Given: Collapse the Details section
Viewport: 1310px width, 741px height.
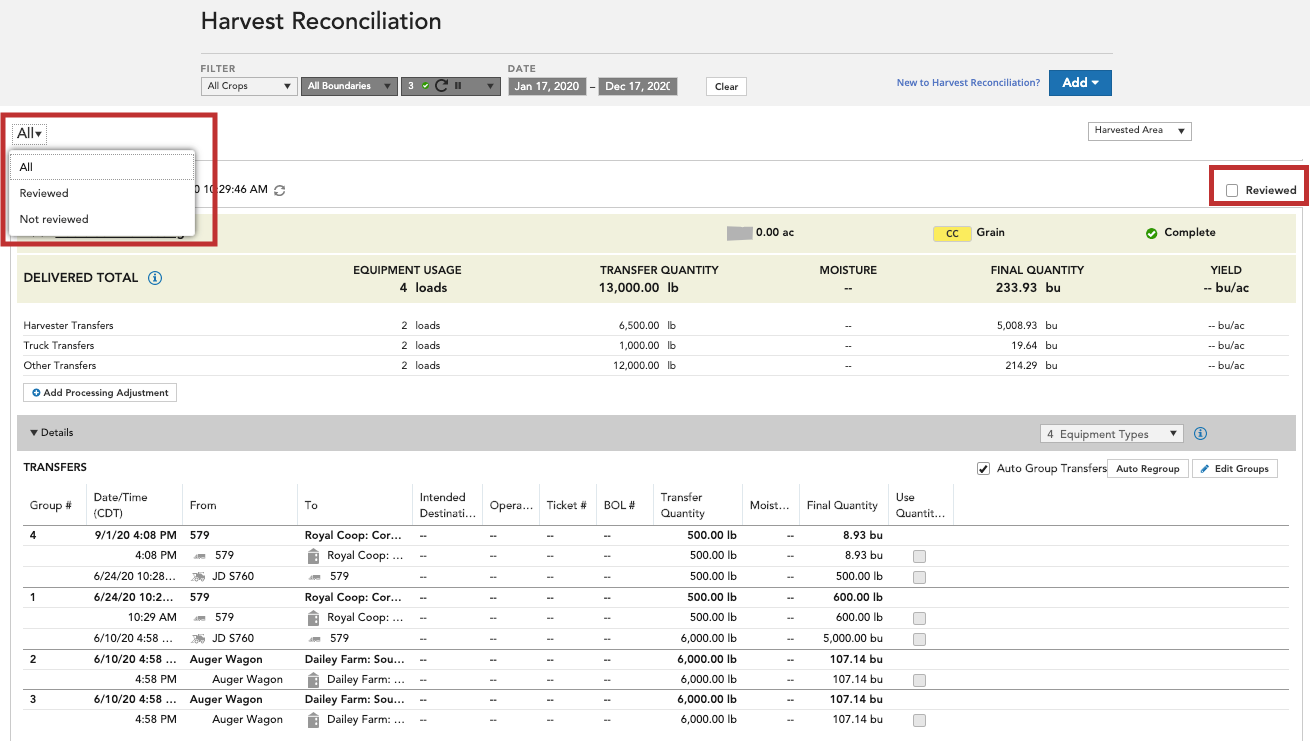Looking at the screenshot, I should pos(52,433).
